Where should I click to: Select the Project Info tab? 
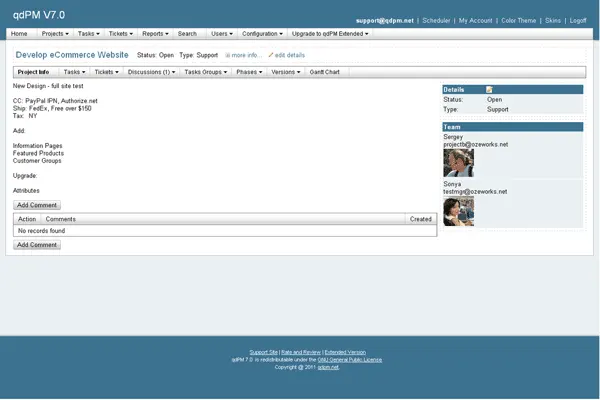[33, 72]
